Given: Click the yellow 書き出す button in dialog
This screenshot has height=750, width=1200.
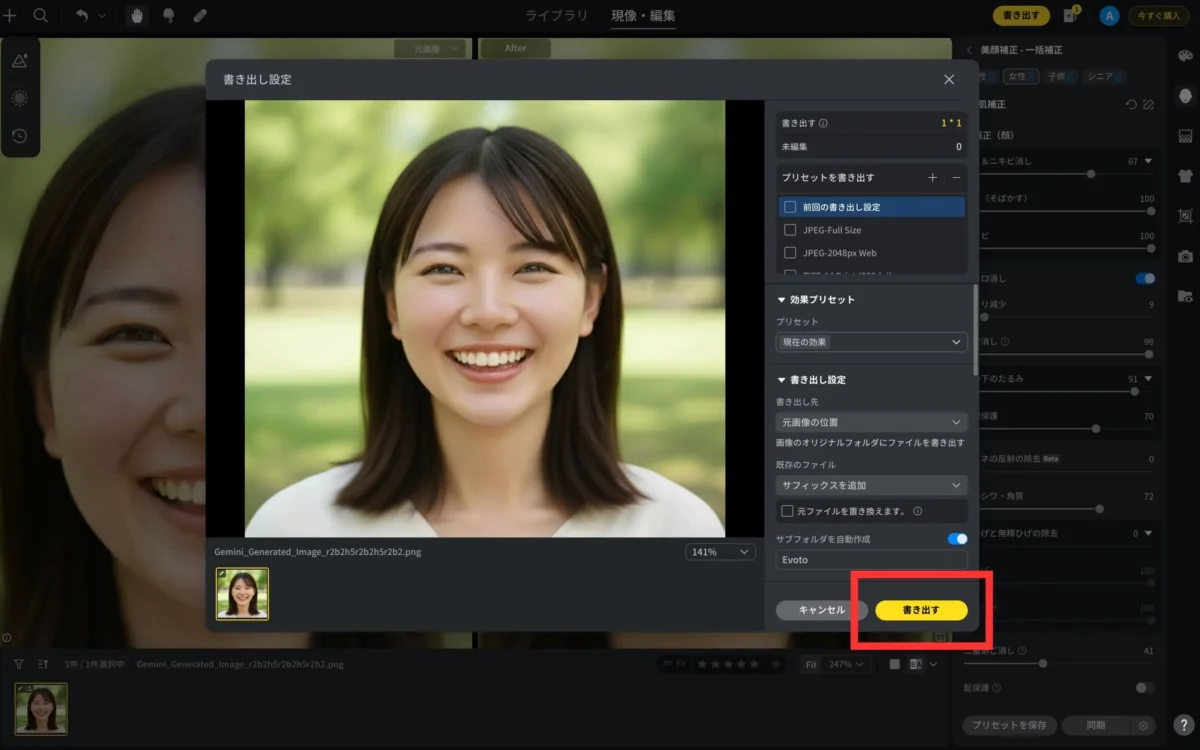Looking at the screenshot, I should [x=921, y=610].
